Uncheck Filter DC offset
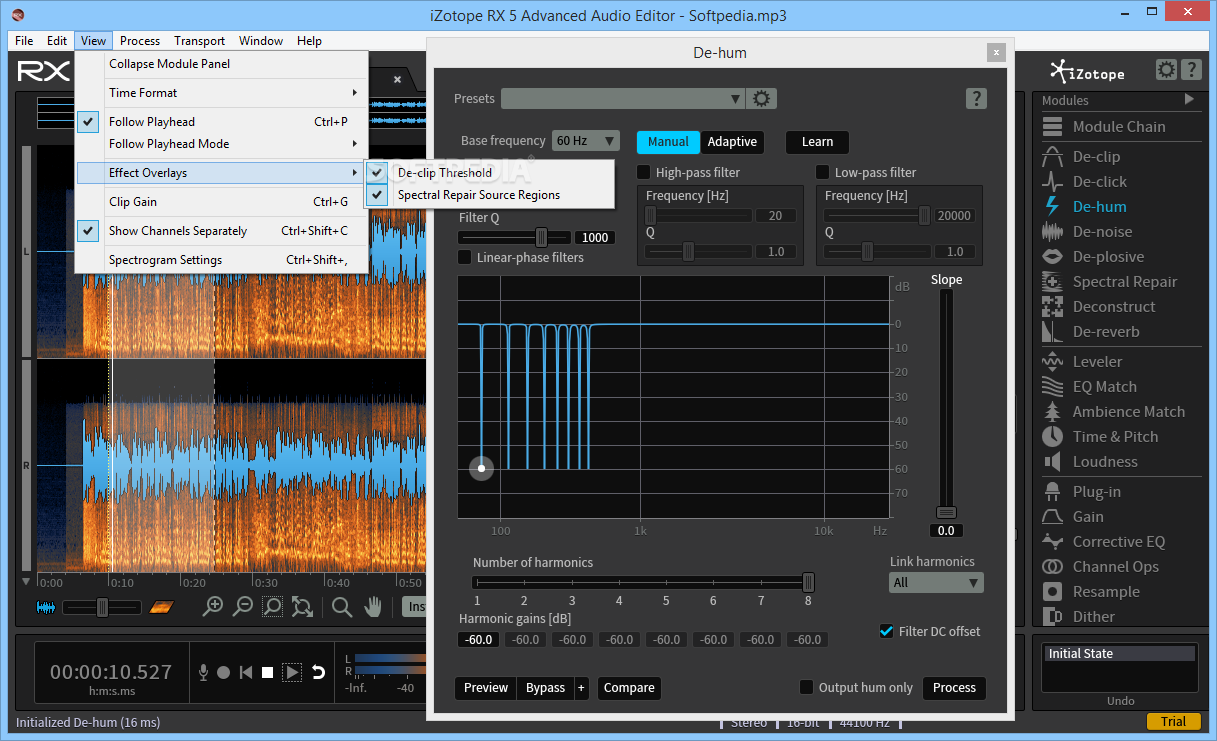This screenshot has height=741, width=1217. pyautogui.click(x=886, y=631)
